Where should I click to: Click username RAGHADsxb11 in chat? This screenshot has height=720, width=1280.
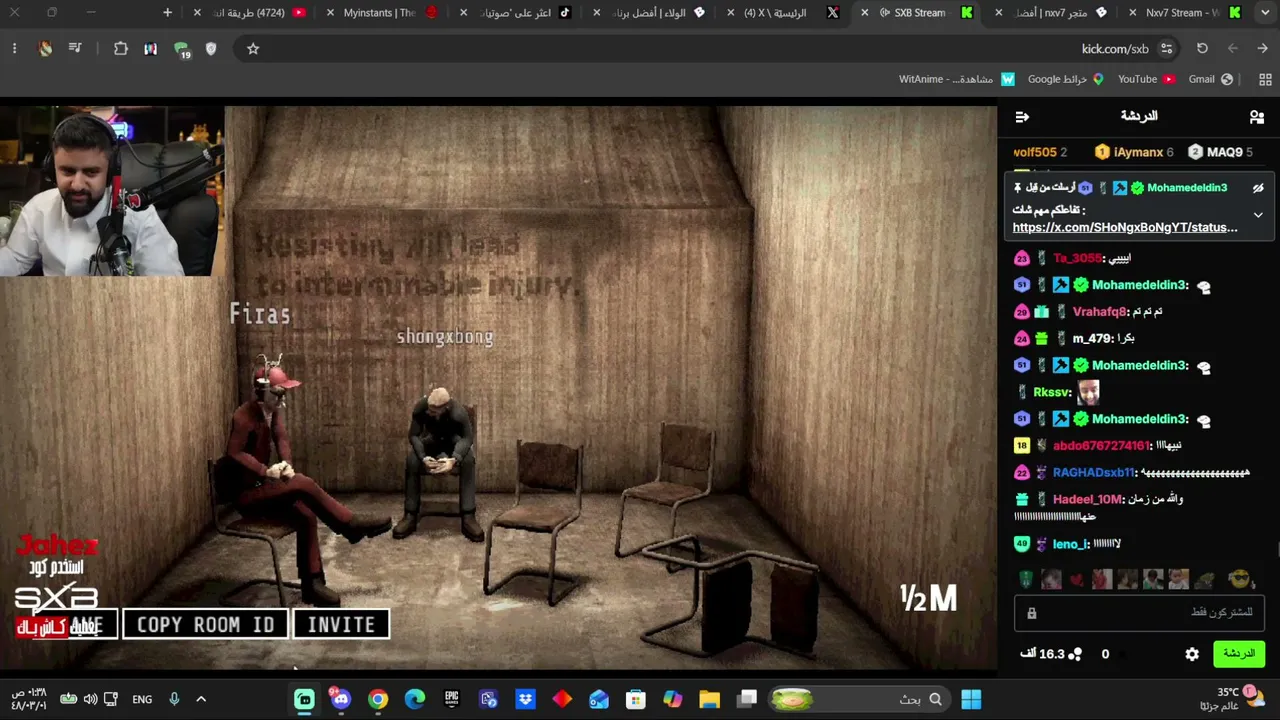tap(1094, 473)
